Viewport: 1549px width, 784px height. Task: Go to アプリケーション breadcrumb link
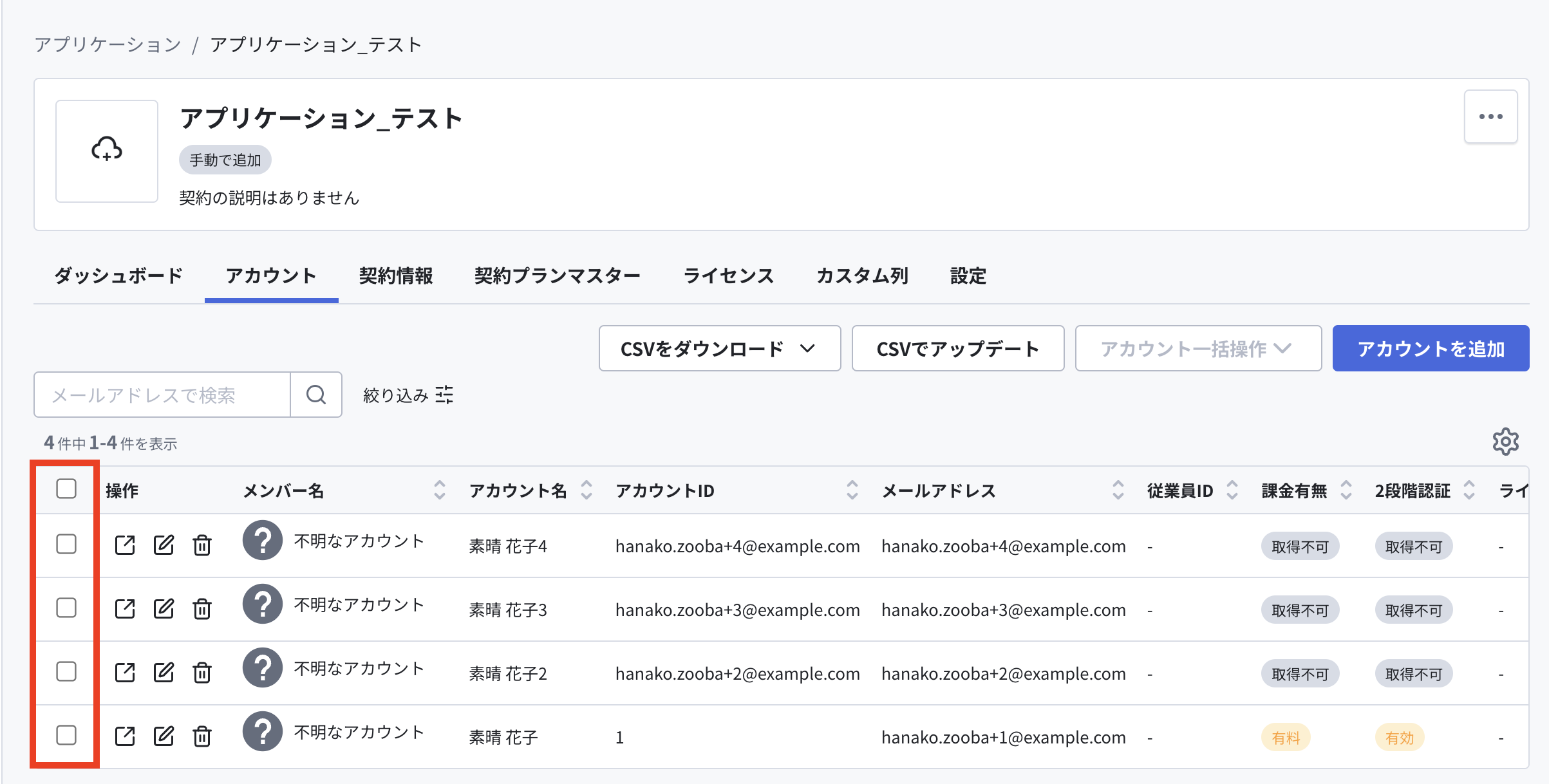108,44
